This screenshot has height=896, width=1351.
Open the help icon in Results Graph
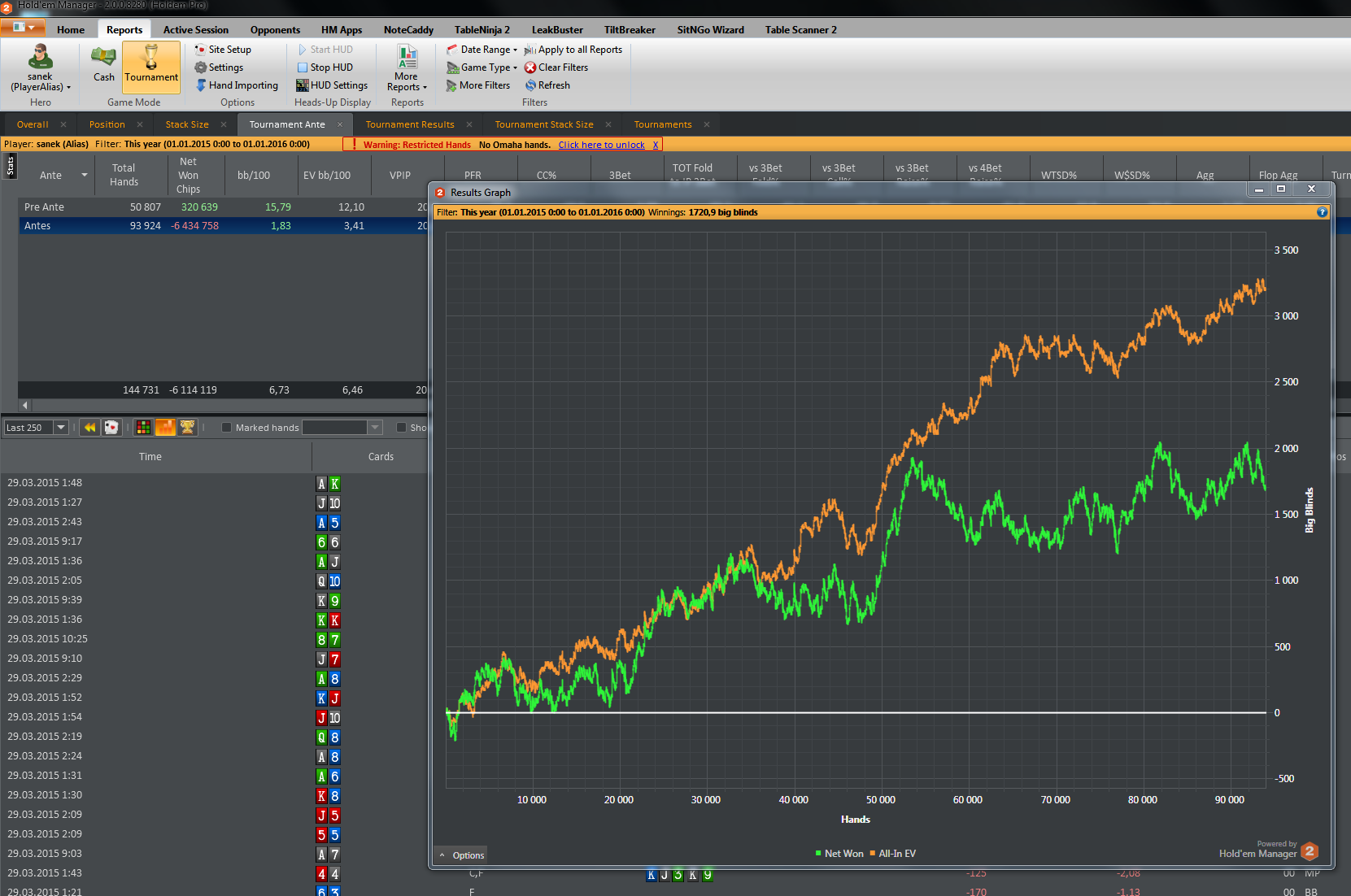(1322, 212)
